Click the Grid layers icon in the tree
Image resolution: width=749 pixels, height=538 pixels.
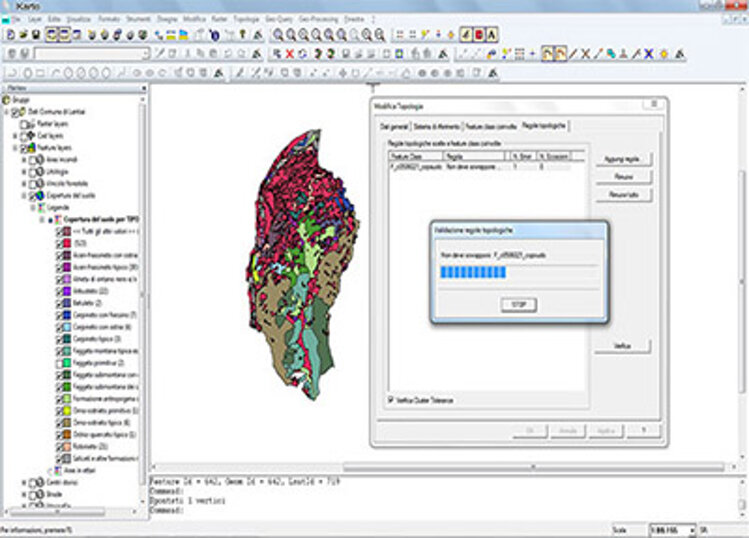(x=30, y=135)
